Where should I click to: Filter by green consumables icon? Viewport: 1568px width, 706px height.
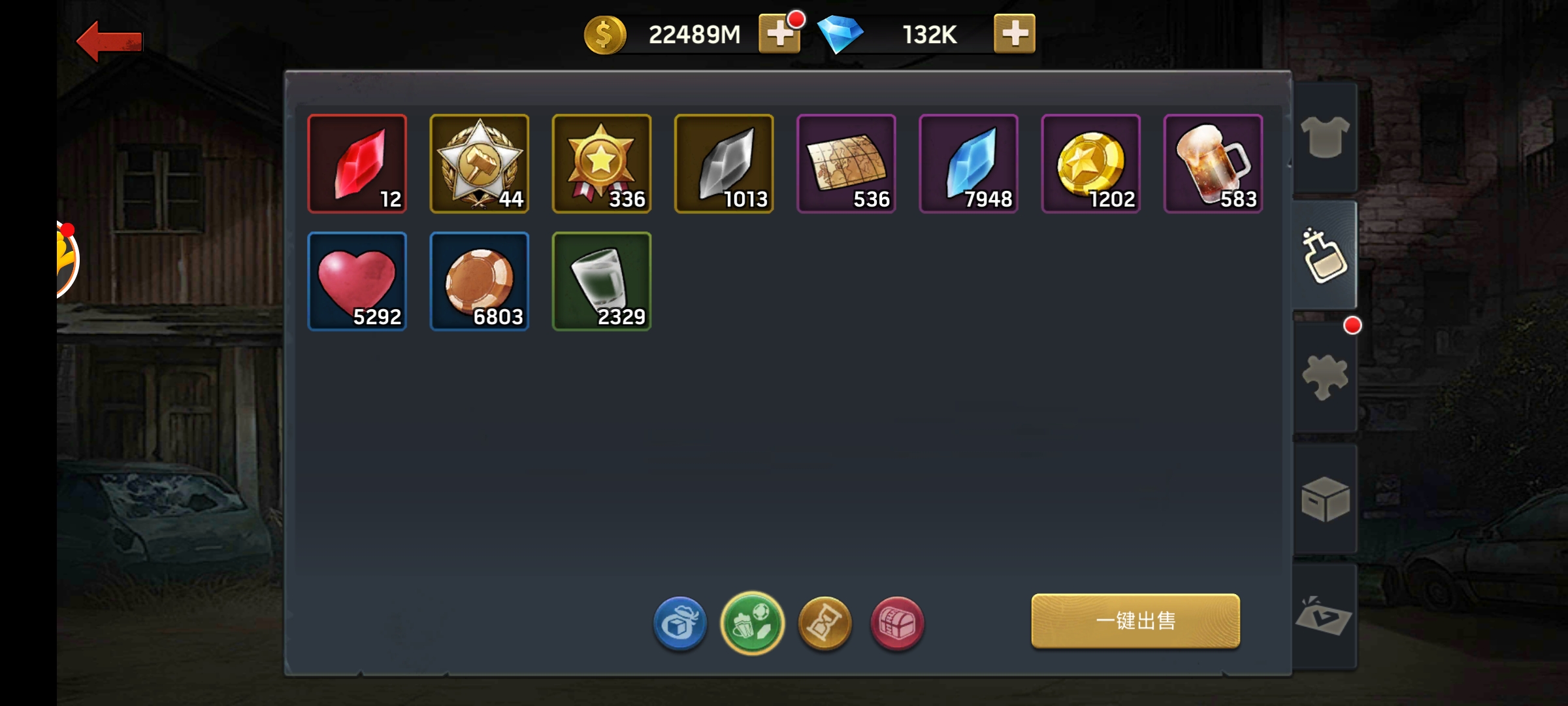point(753,624)
